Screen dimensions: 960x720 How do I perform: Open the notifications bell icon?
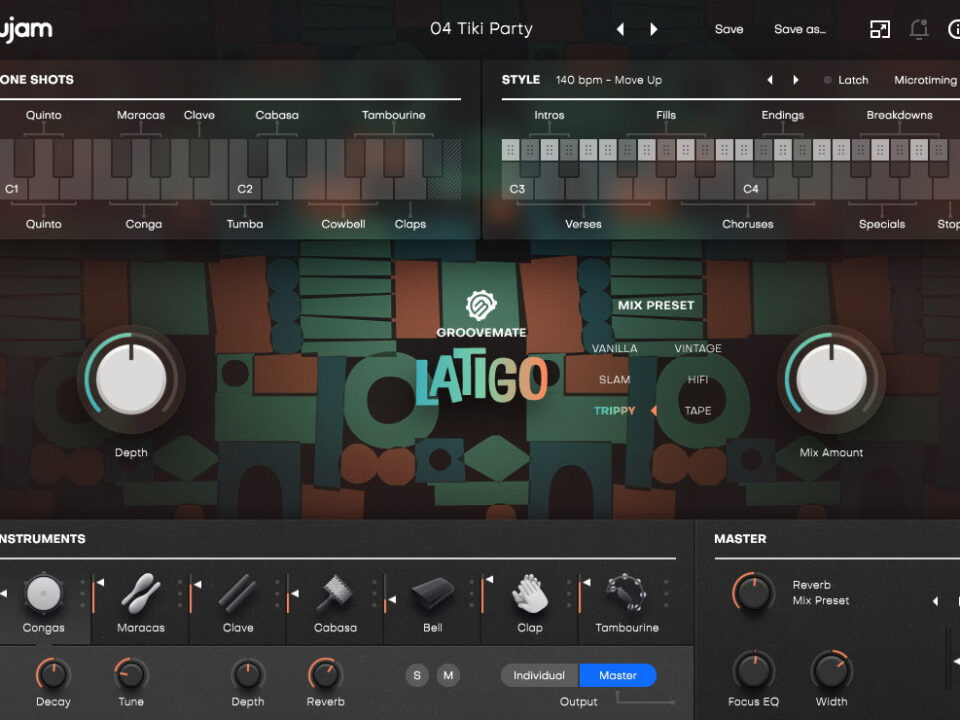pos(918,29)
